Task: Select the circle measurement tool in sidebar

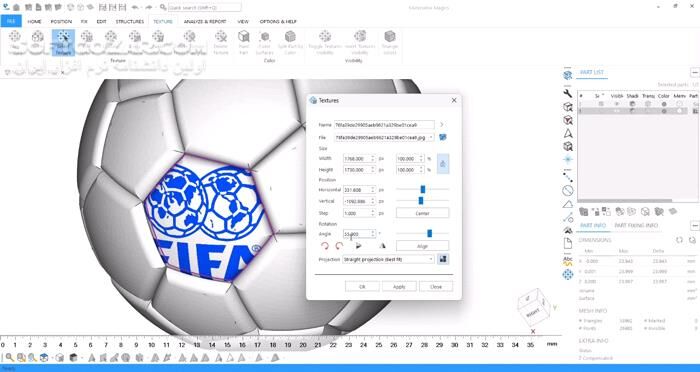Action: [567, 191]
